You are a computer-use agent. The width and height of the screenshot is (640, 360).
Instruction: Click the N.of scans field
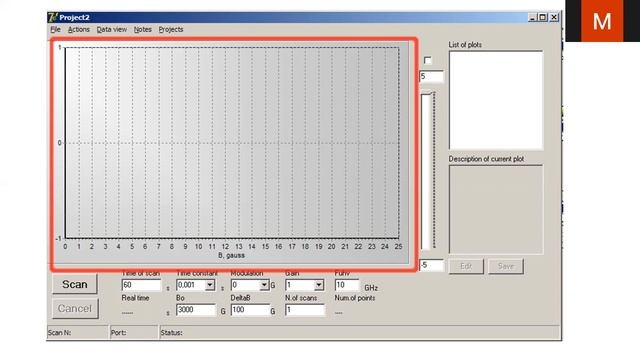(305, 310)
